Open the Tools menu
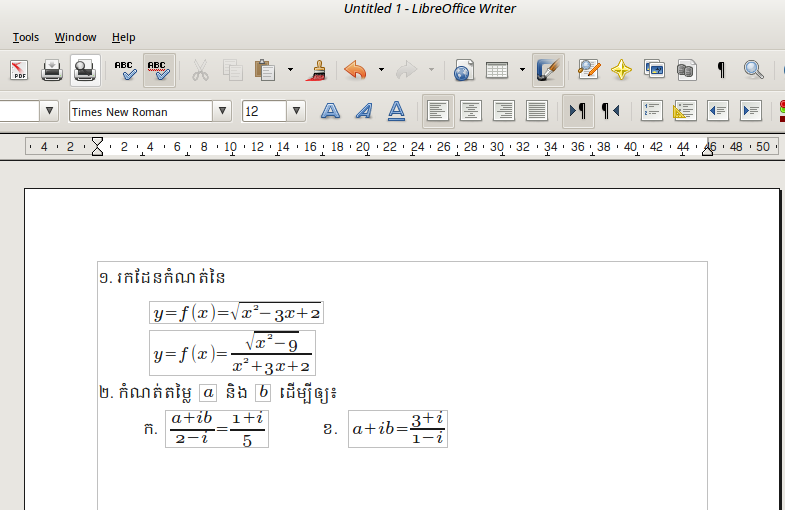 pyautogui.click(x=26, y=37)
